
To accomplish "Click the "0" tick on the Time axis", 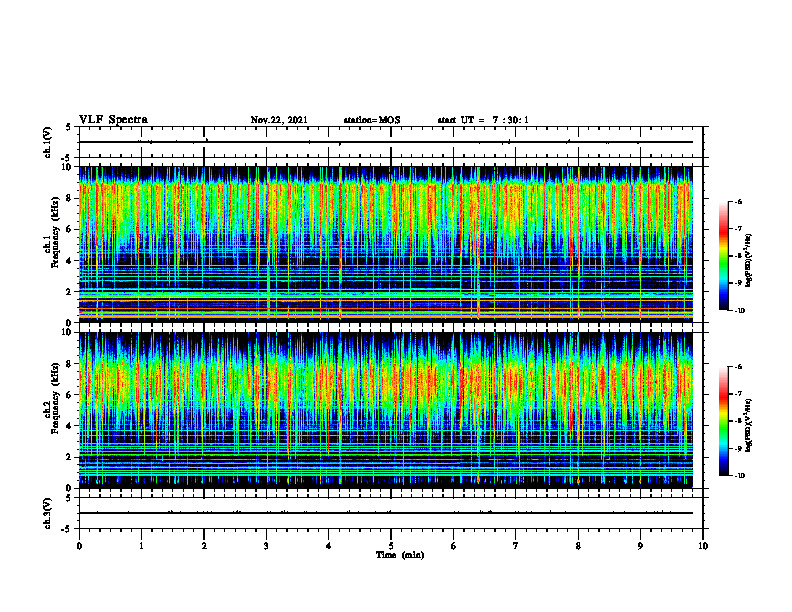I will tap(79, 546).
